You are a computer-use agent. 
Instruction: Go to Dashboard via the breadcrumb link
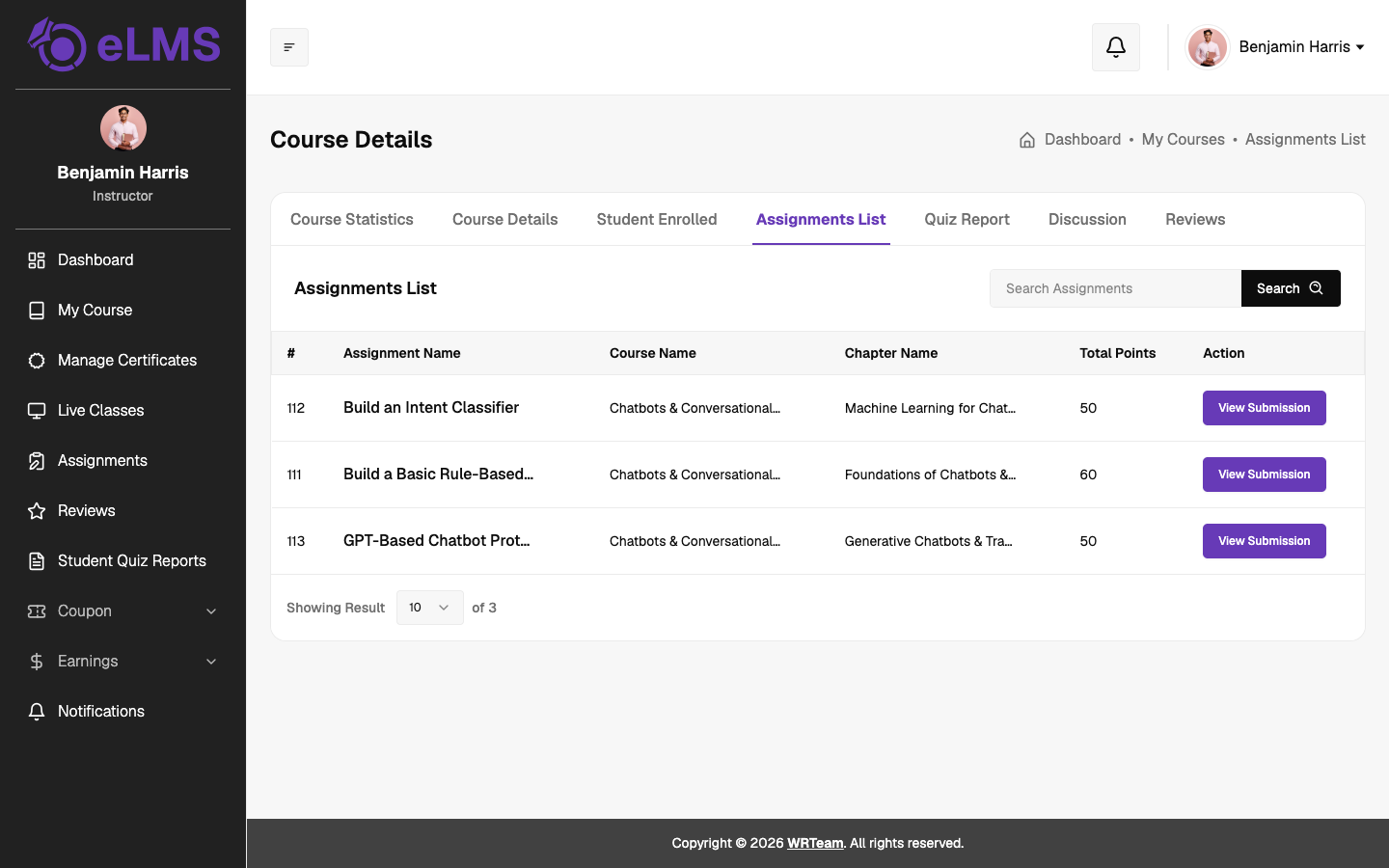tap(1082, 140)
